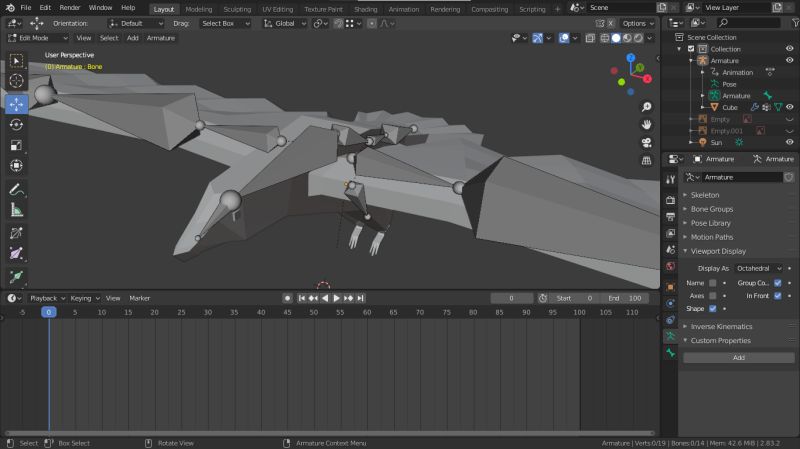The width and height of the screenshot is (800, 449).
Task: Open the File menu
Action: (x=26, y=8)
